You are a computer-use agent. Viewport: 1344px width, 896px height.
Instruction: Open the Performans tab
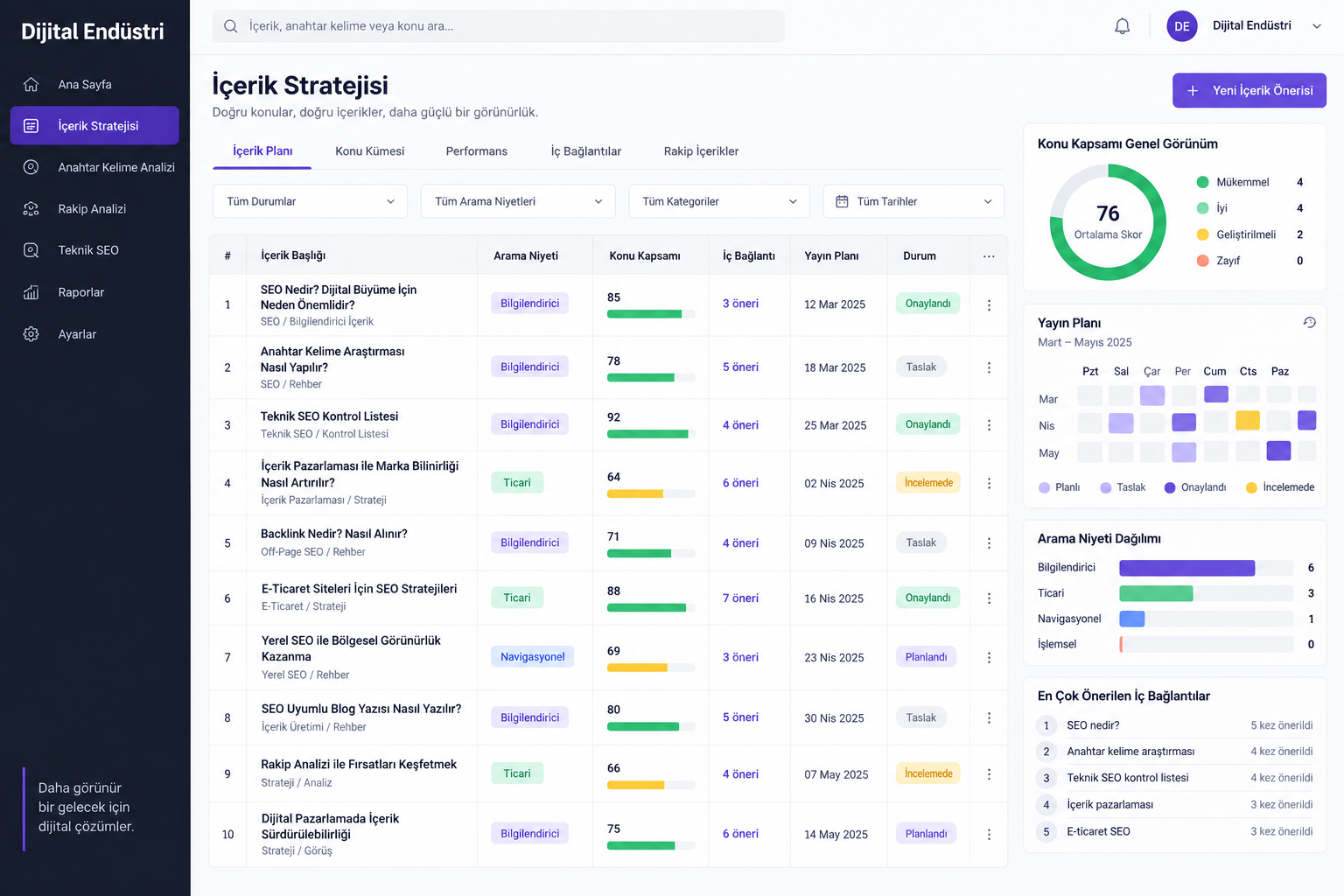[477, 151]
